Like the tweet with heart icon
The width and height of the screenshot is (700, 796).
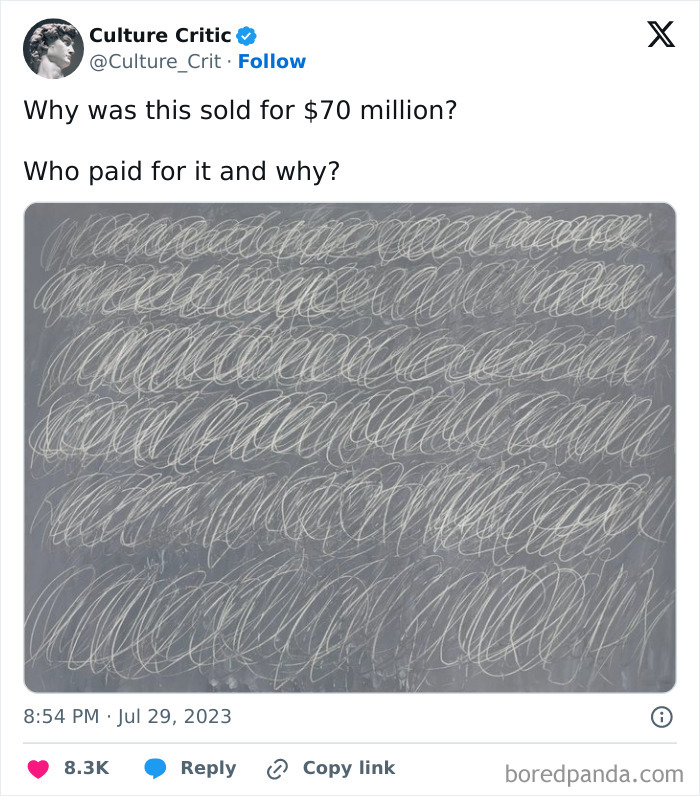point(38,769)
